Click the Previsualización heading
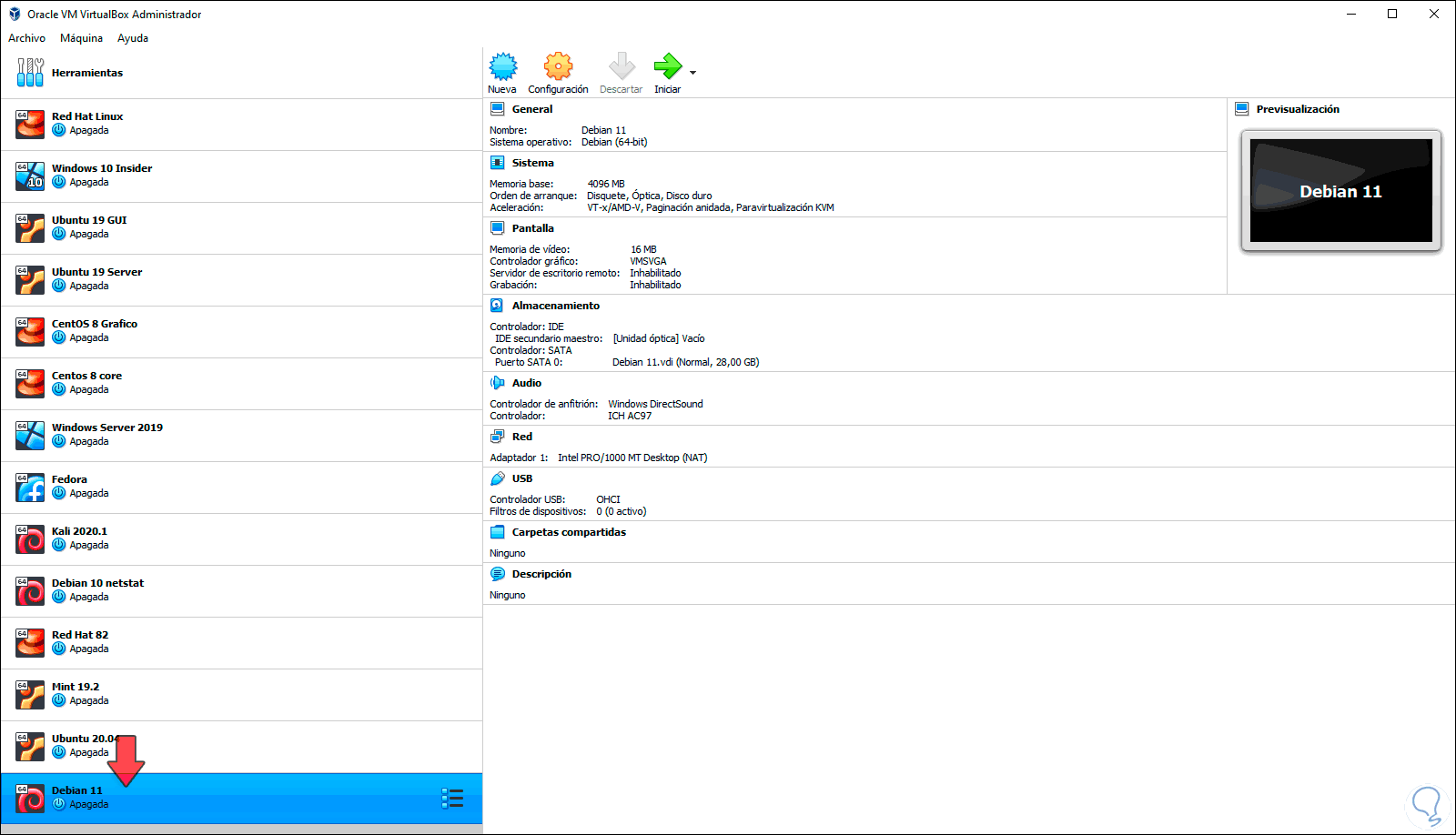Image resolution: width=1456 pixels, height=835 pixels. click(1298, 109)
